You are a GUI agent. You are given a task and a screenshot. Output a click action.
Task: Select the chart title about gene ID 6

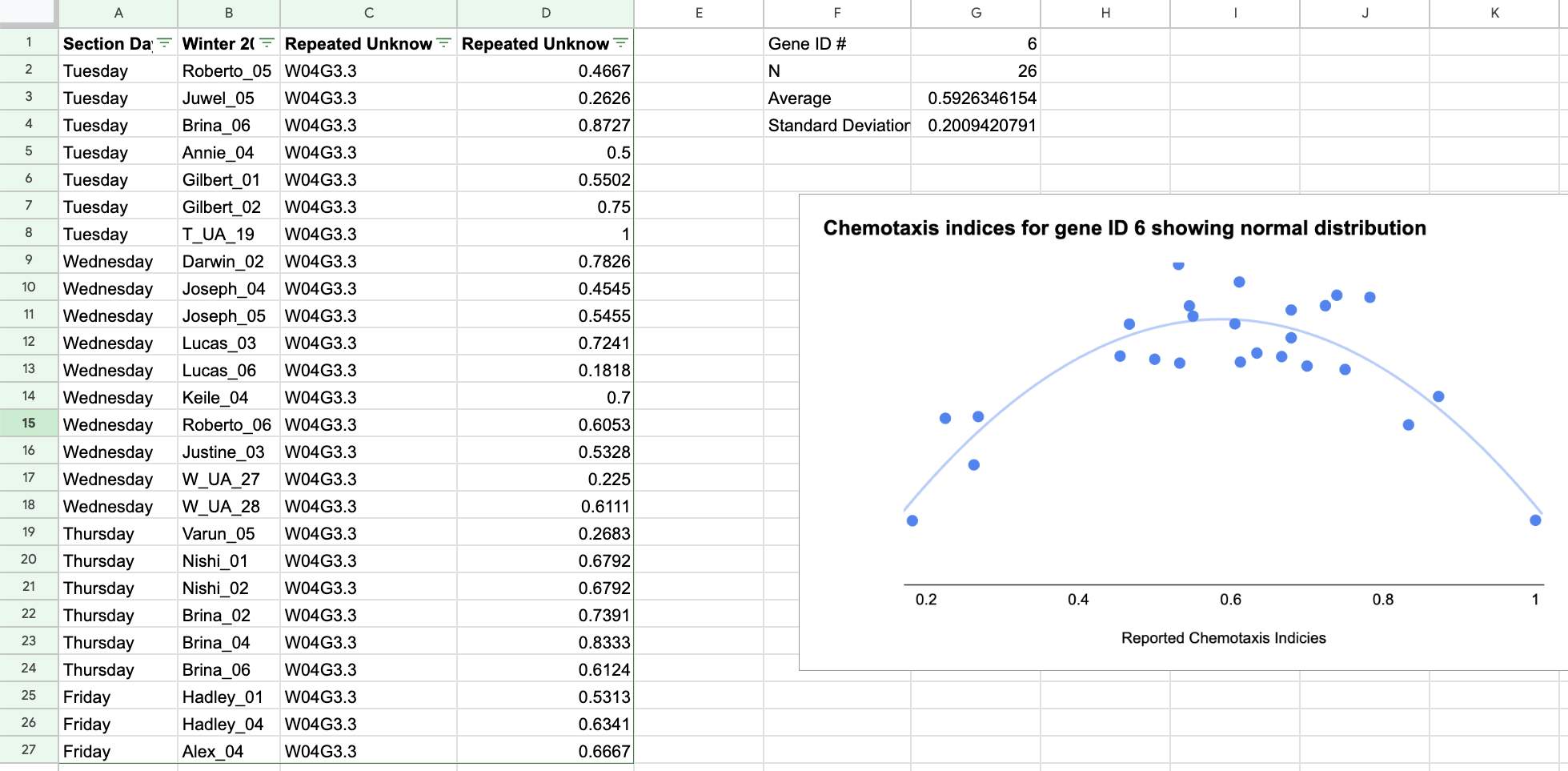coord(1125,228)
